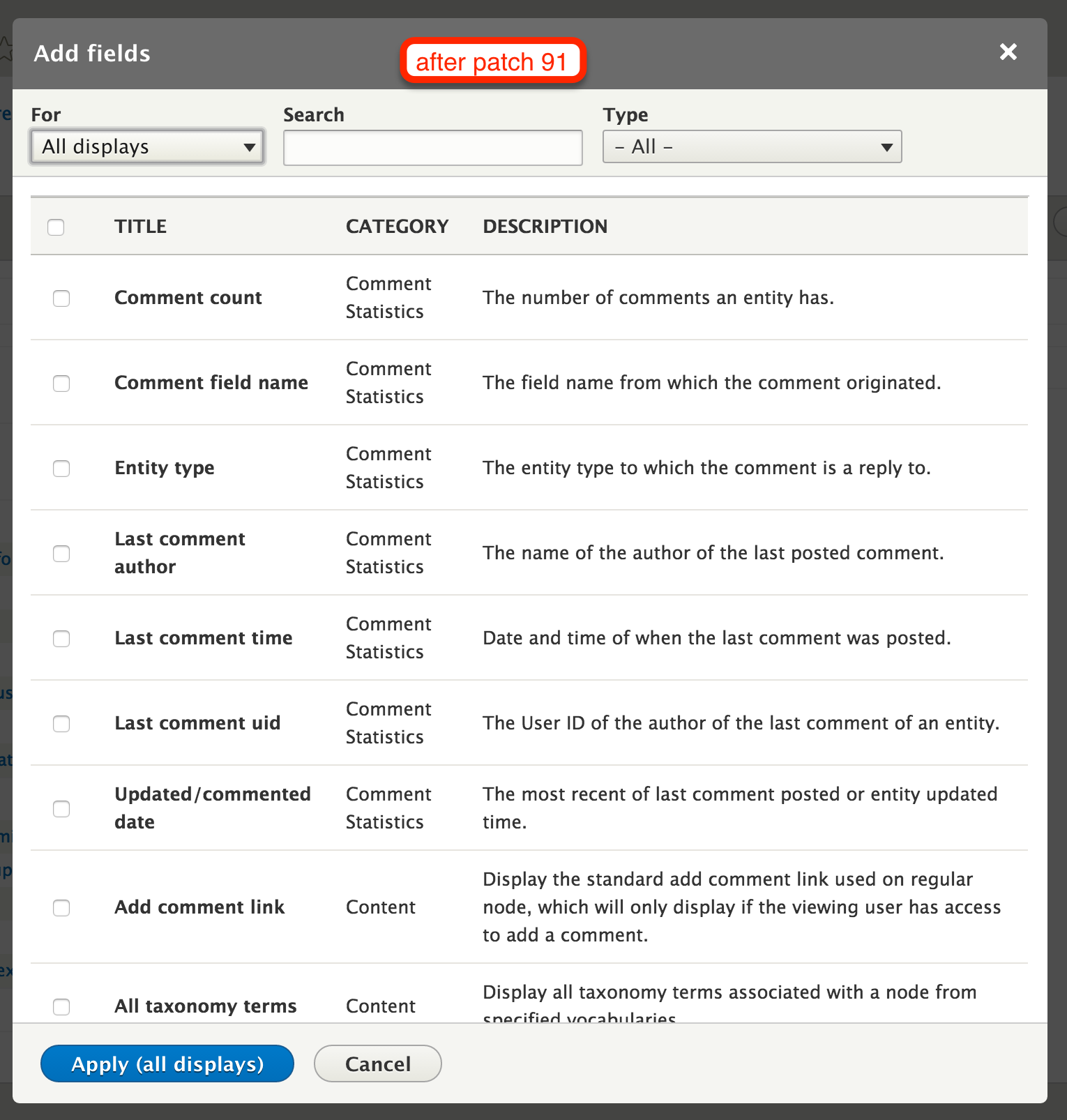Check the All taxonomy terms checkbox
The image size is (1067, 1120).
pyautogui.click(x=61, y=1007)
